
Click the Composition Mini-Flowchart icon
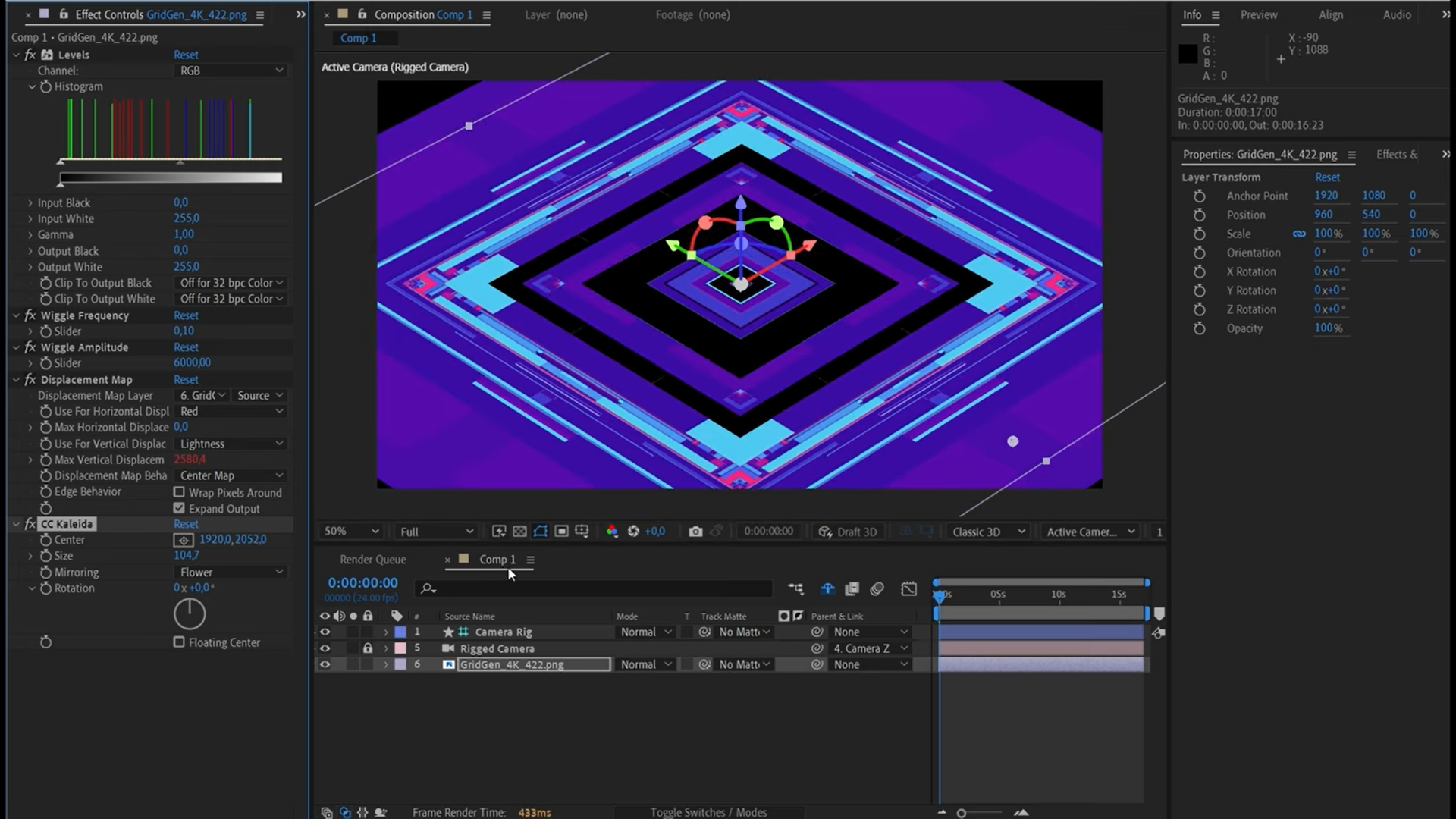coord(795,588)
